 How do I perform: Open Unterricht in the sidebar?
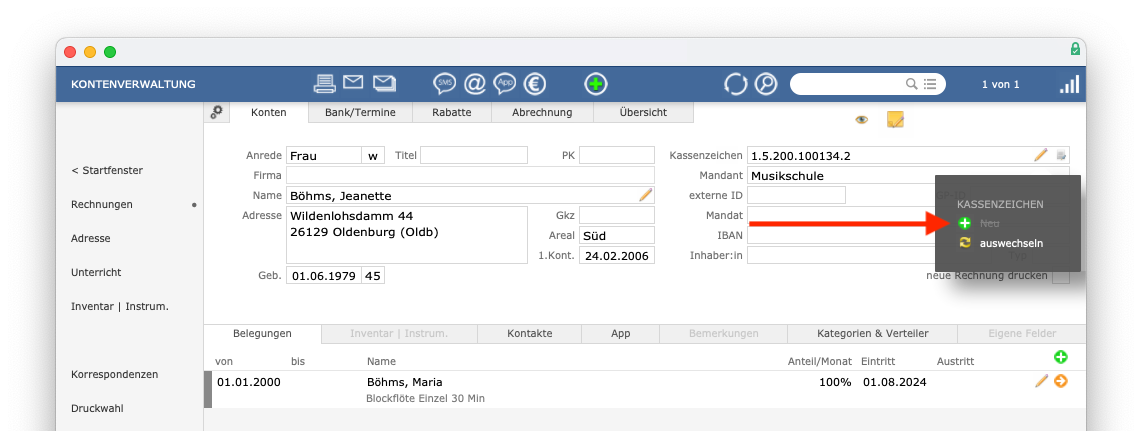96,272
